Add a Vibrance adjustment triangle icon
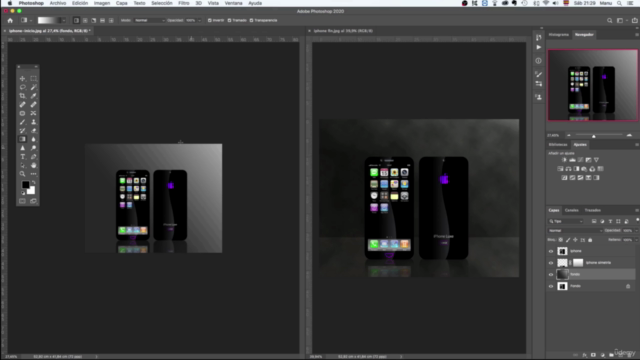The height and width of the screenshot is (360, 640). 596,160
